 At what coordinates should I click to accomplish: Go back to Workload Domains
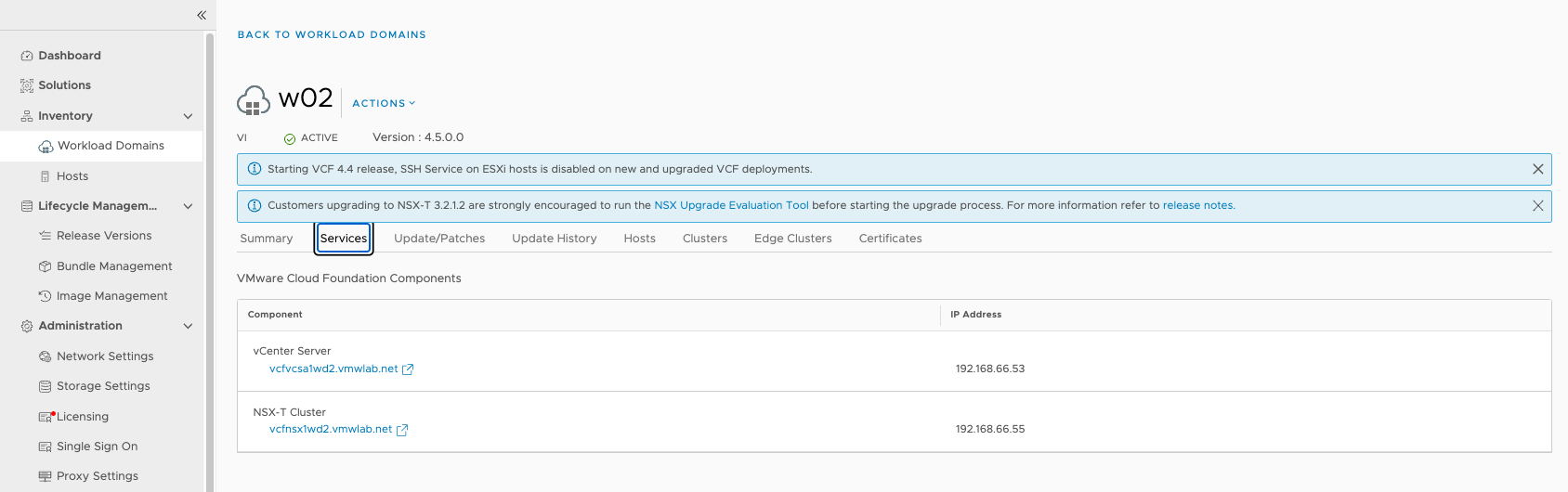click(332, 34)
